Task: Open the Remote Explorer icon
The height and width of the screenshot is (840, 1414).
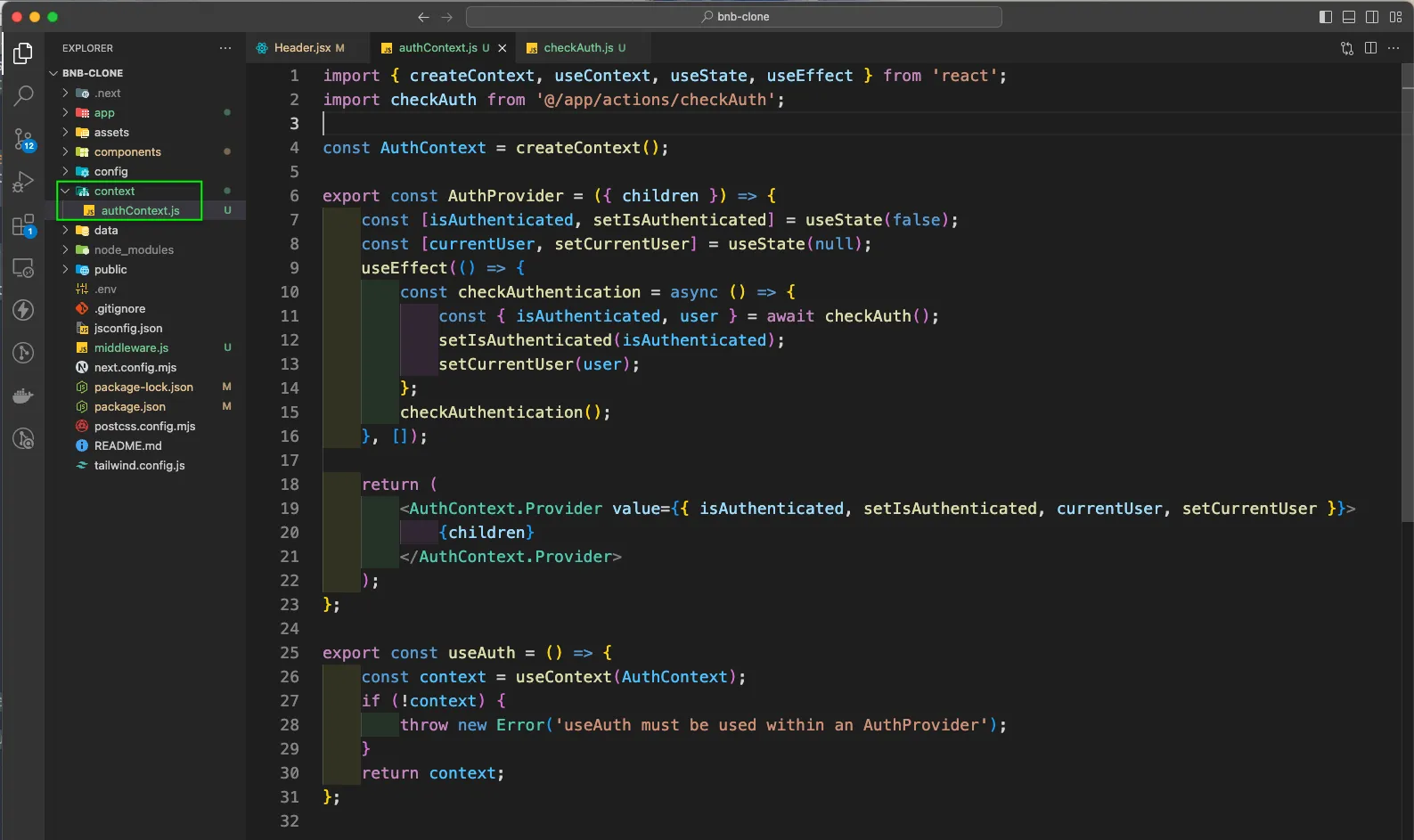Action: pos(23,267)
